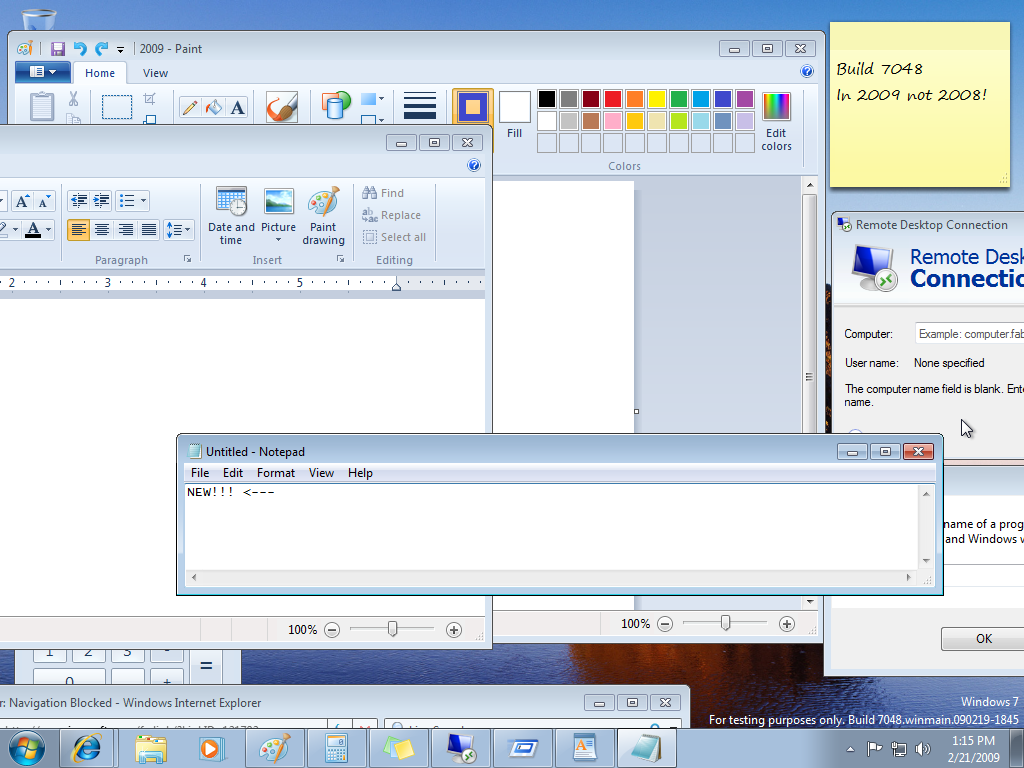Expand the Picture dropdown in WordPad

[x=278, y=239]
